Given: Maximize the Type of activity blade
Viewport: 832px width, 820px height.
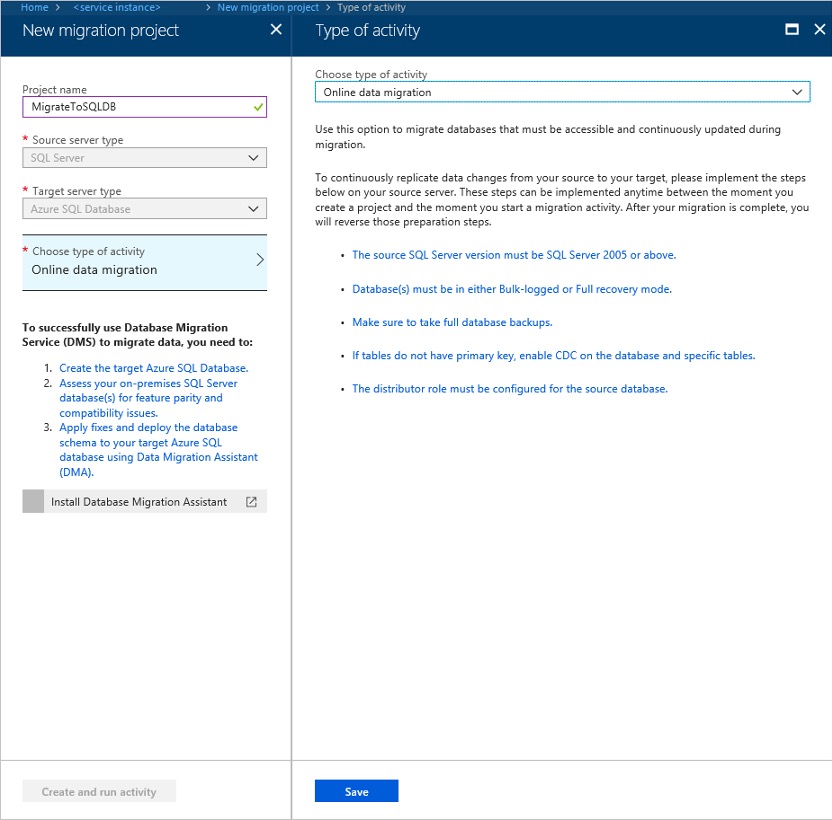Looking at the screenshot, I should coord(792,30).
